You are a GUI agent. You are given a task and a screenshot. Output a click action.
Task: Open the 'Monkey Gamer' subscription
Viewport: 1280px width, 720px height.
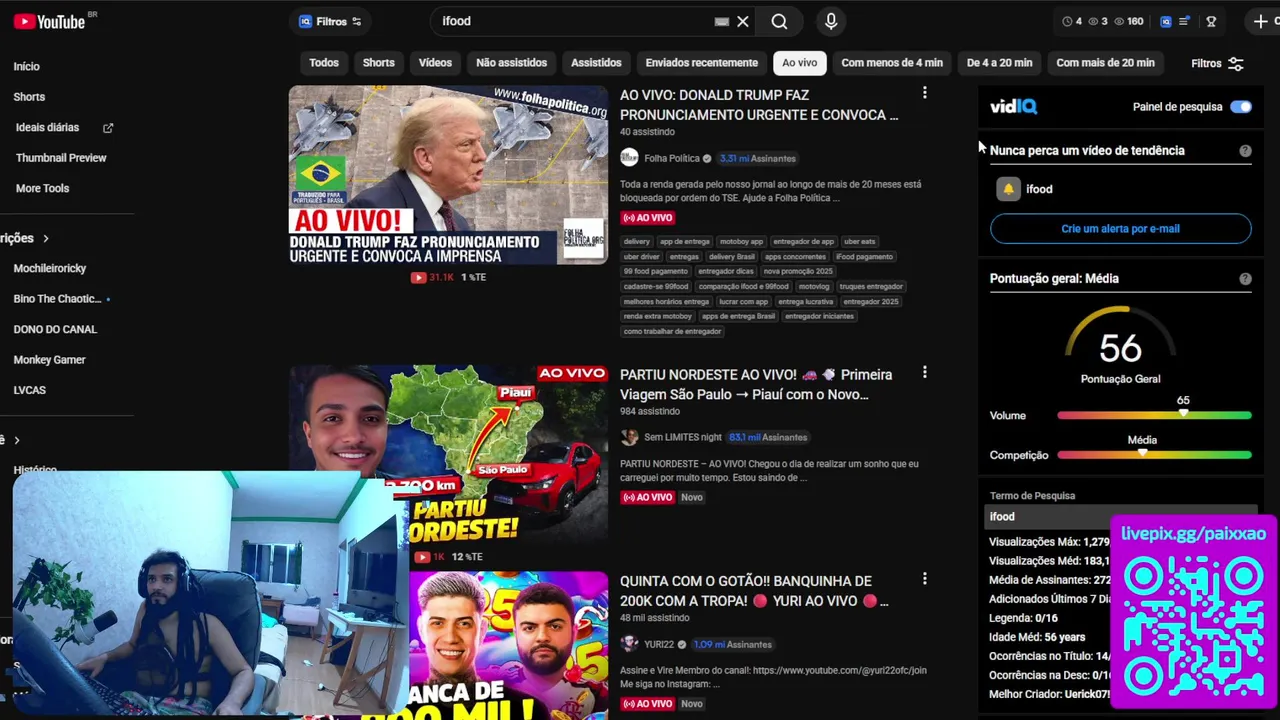point(49,360)
